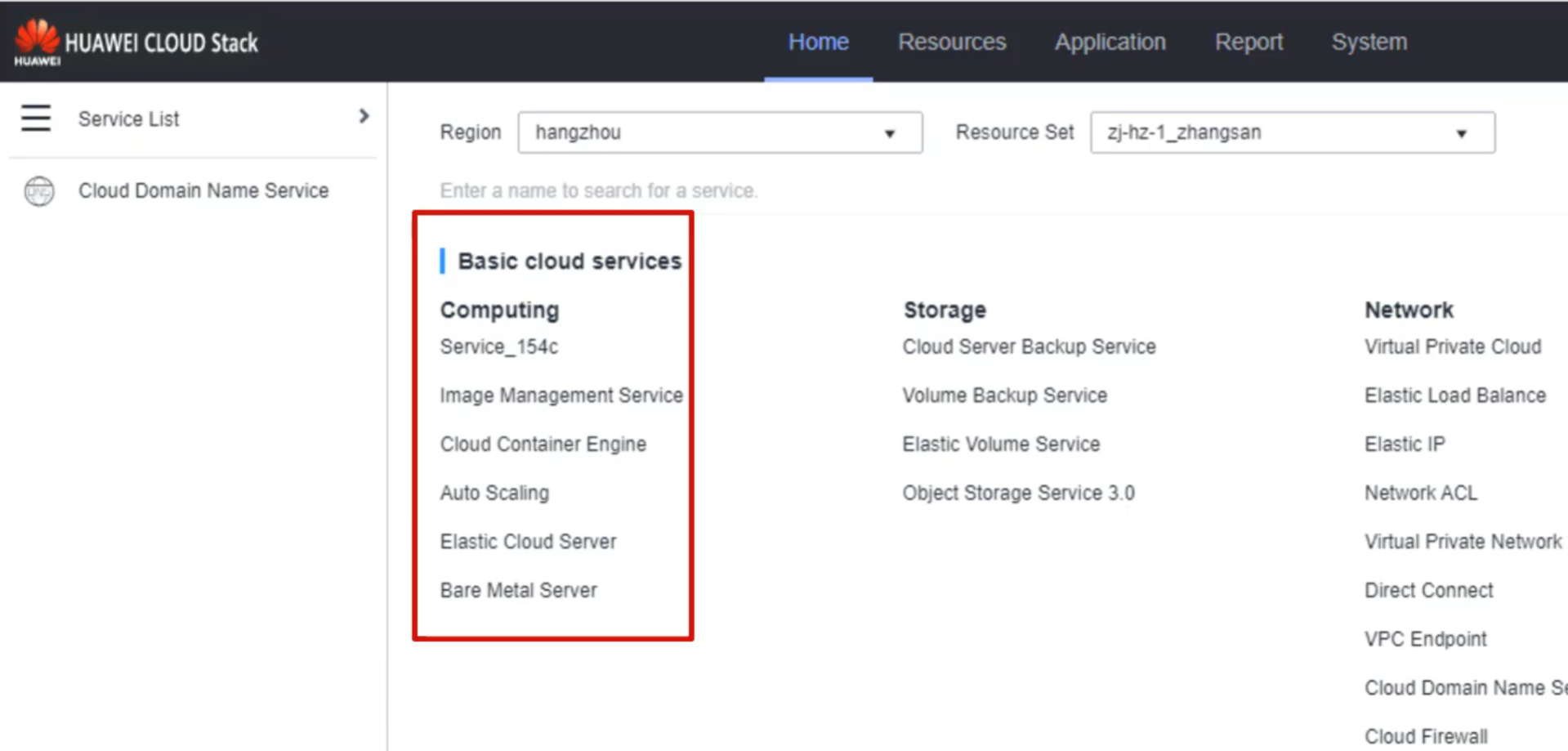This screenshot has height=751, width=1568.
Task: Click the Computing category heading
Action: [x=499, y=311]
